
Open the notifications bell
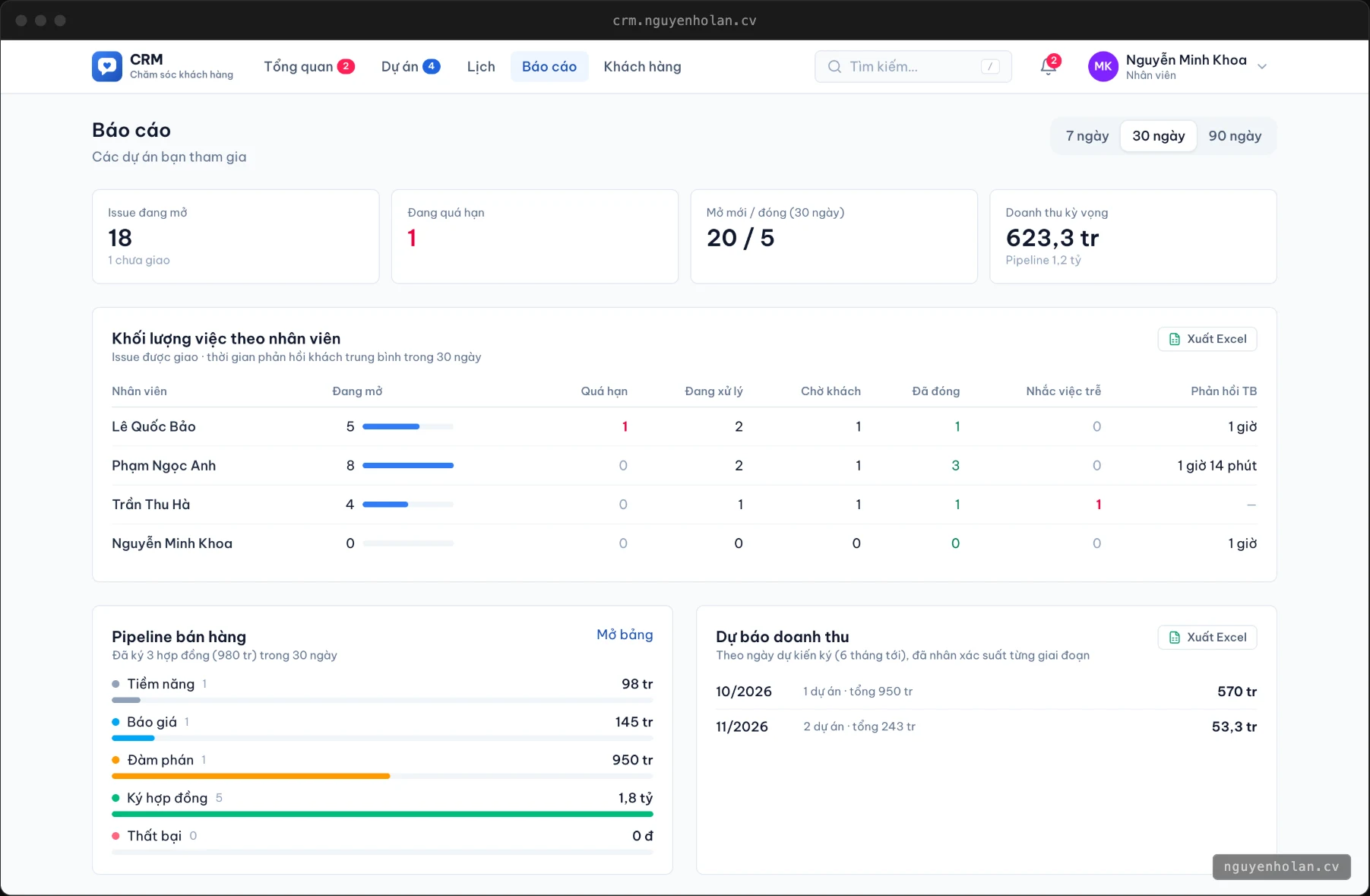coord(1049,67)
